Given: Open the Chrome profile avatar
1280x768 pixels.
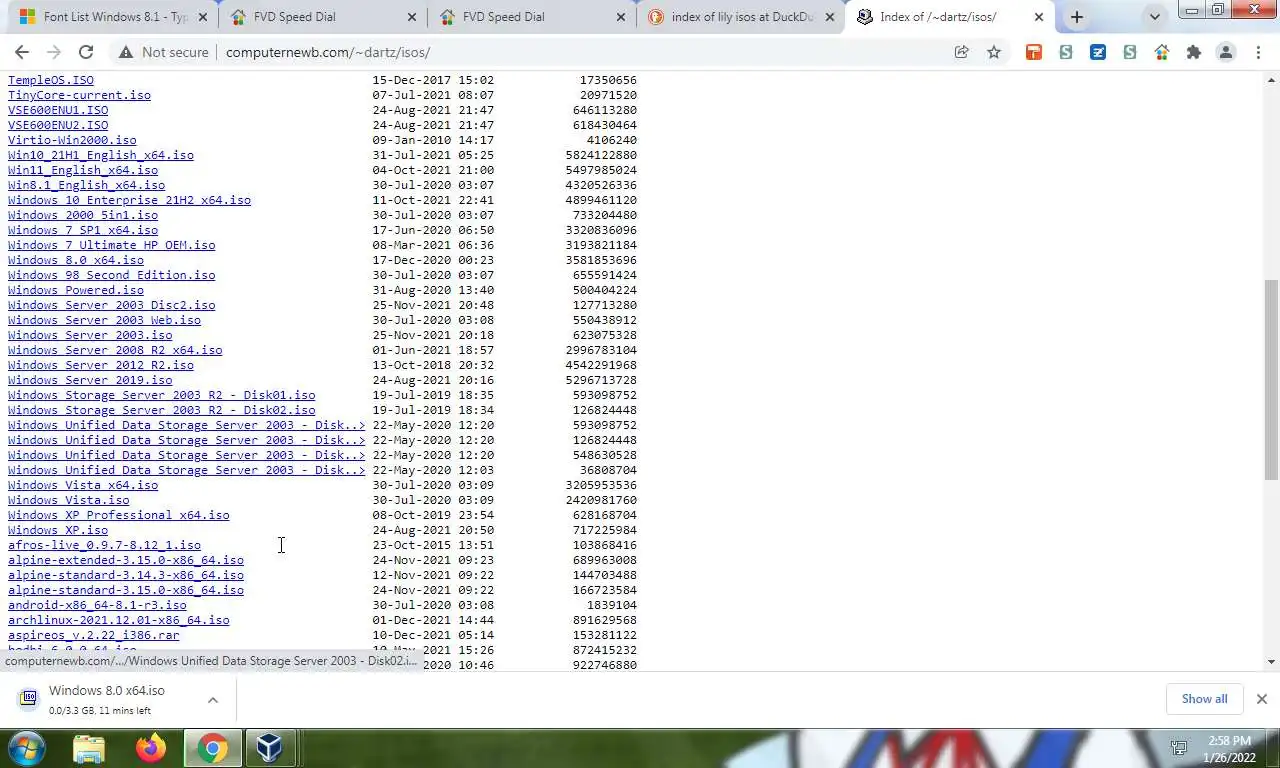Looking at the screenshot, I should tap(1225, 52).
